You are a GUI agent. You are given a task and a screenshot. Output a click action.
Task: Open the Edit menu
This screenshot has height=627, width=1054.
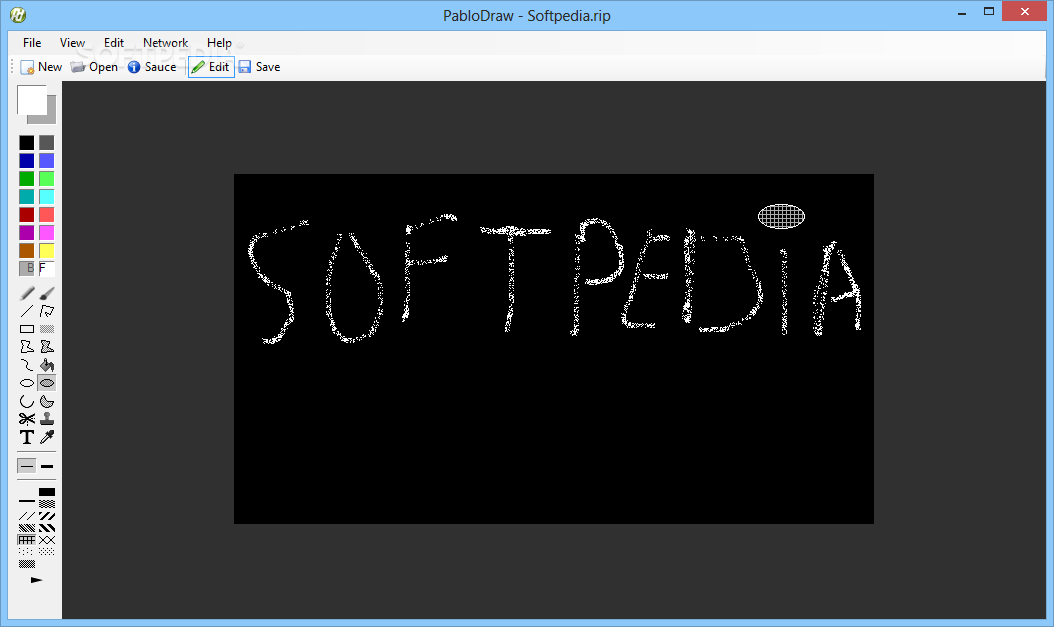click(x=114, y=42)
